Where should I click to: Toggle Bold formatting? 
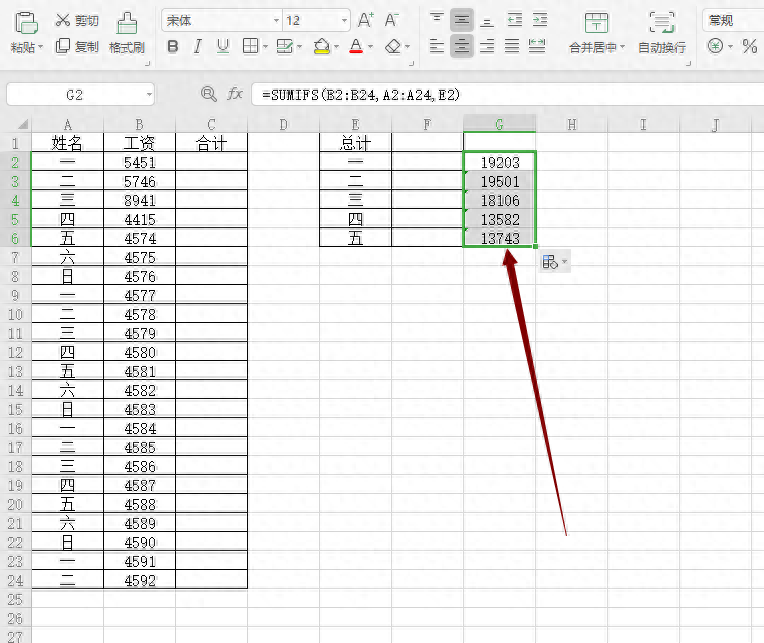pos(172,47)
